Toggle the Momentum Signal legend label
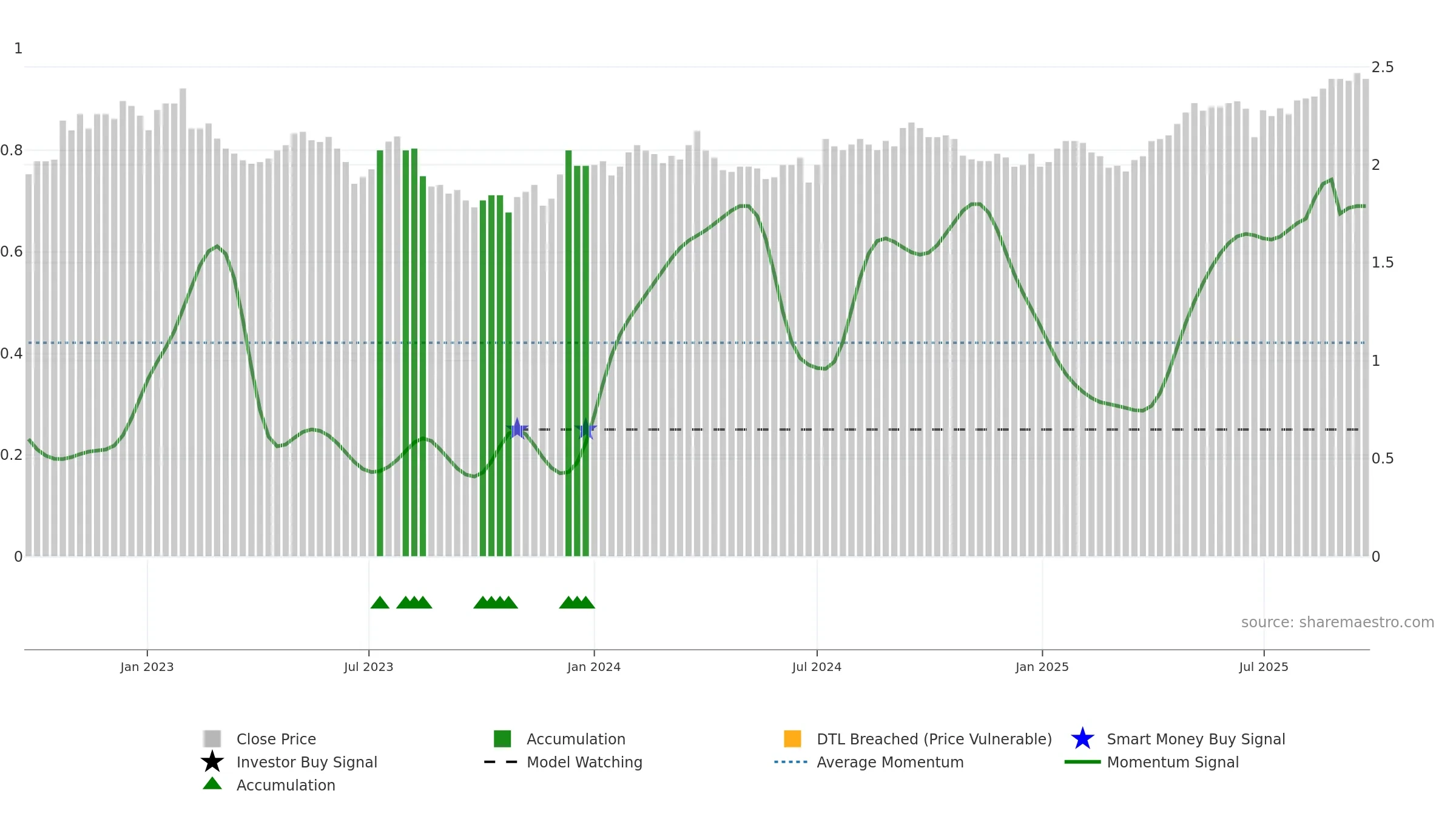Image resolution: width=1456 pixels, height=819 pixels. click(x=1173, y=762)
